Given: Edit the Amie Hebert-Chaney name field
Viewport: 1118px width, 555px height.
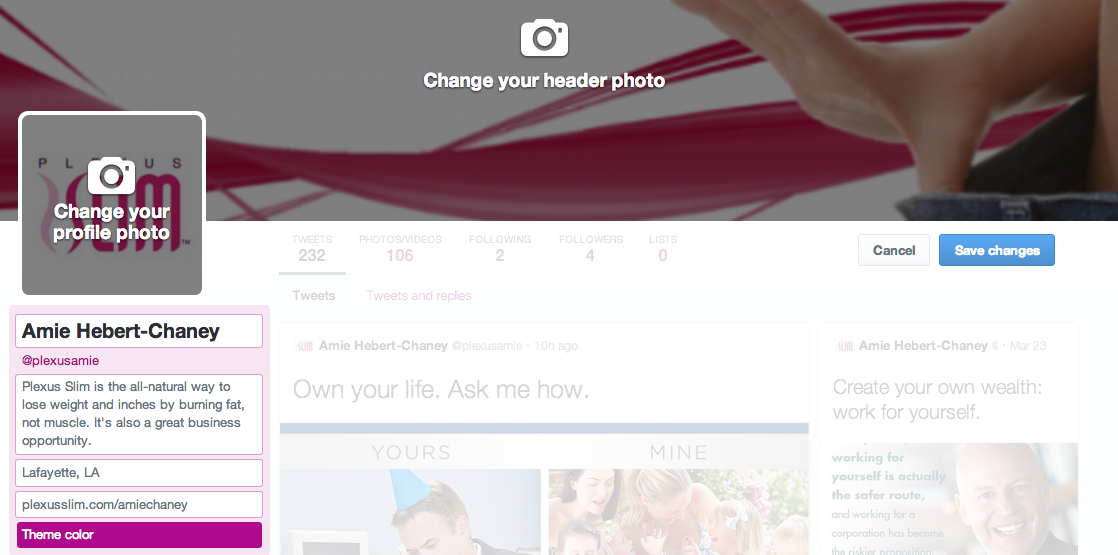Looking at the screenshot, I should 139,332.
